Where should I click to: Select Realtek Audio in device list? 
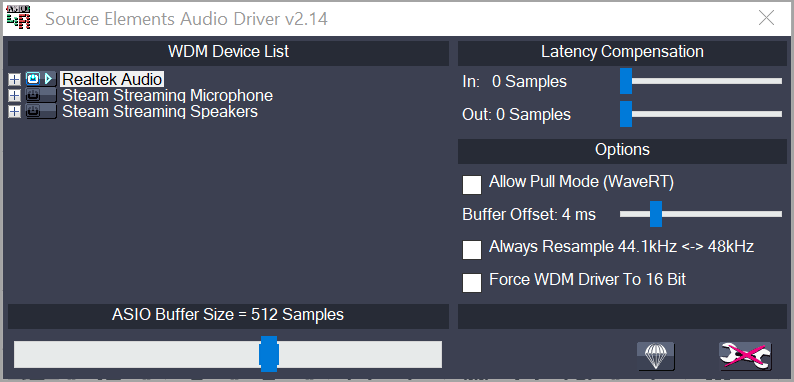click(x=112, y=80)
